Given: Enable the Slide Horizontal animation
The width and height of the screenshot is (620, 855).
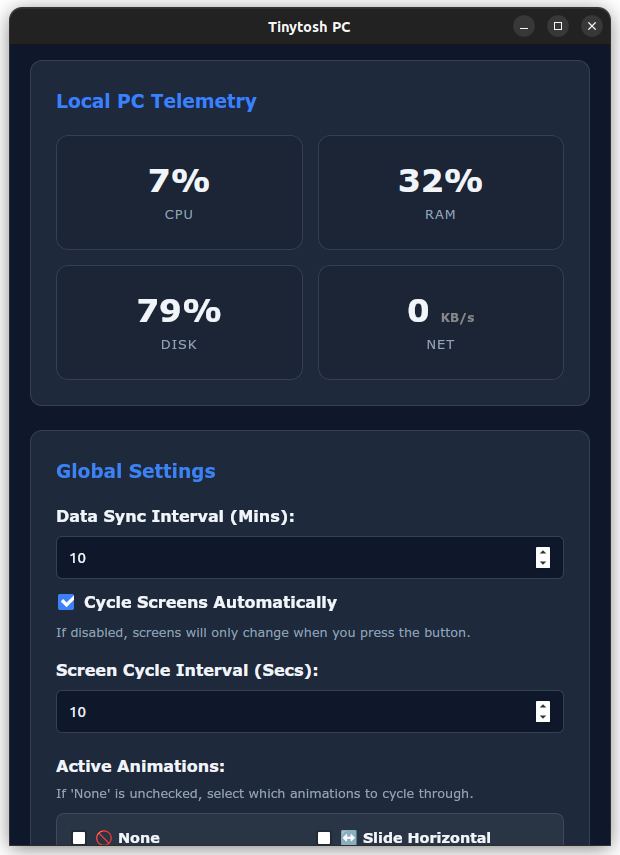Looking at the screenshot, I should 324,838.
